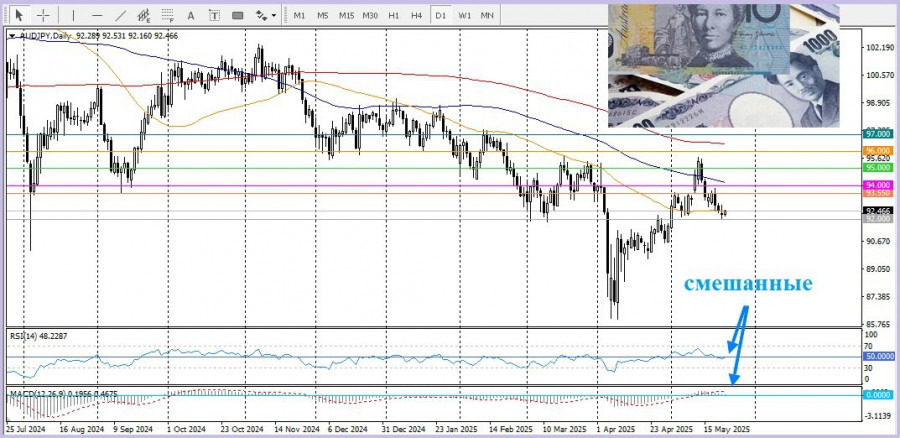The height and width of the screenshot is (438, 900).
Task: Expand the AUDJPY chart title triangle
Action: click(11, 35)
